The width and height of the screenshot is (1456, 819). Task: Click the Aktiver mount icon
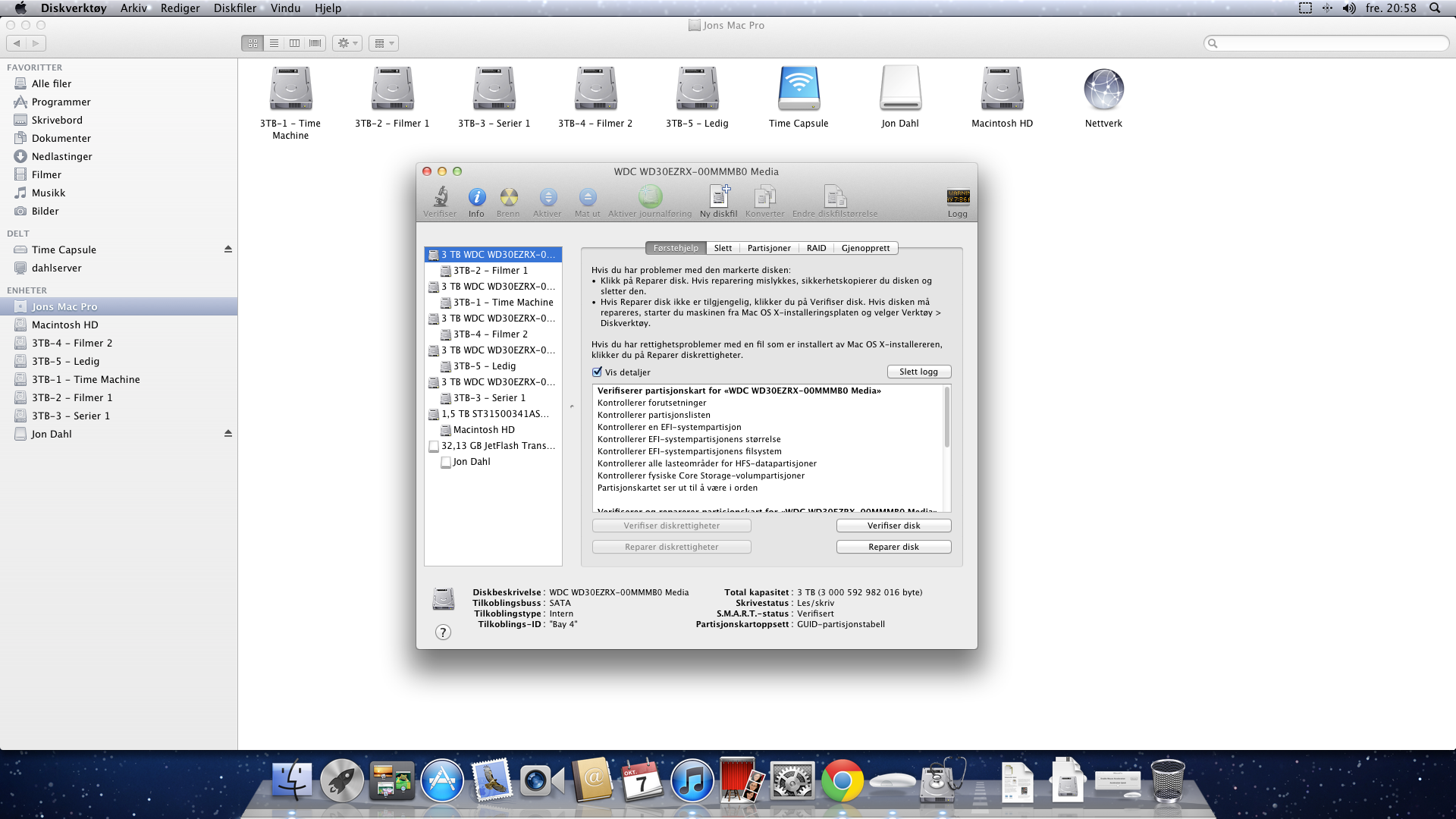click(x=548, y=202)
